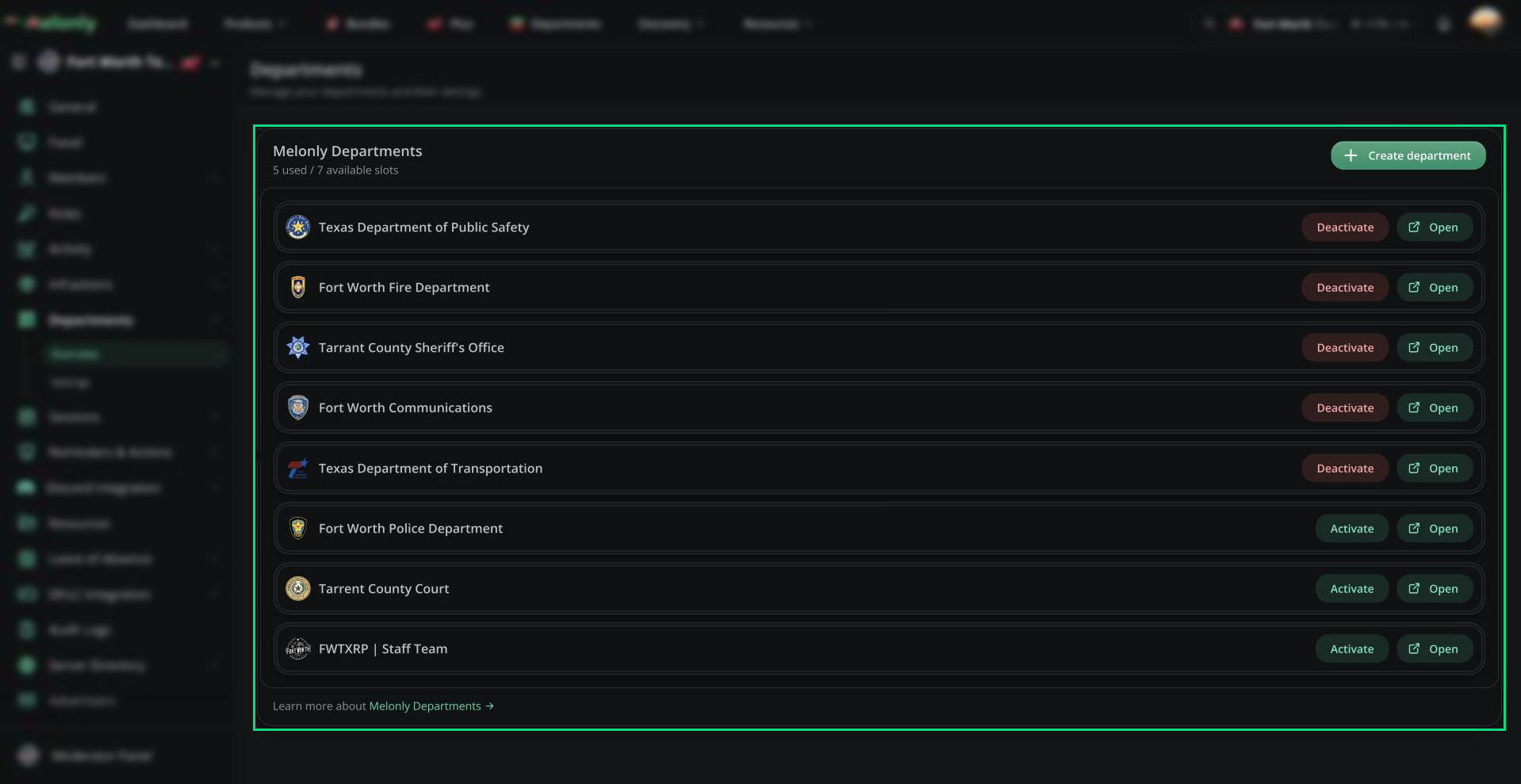Viewport: 1521px width, 784px height.
Task: Click the Tarrant County Sheriff's Office star icon
Action: (x=298, y=348)
